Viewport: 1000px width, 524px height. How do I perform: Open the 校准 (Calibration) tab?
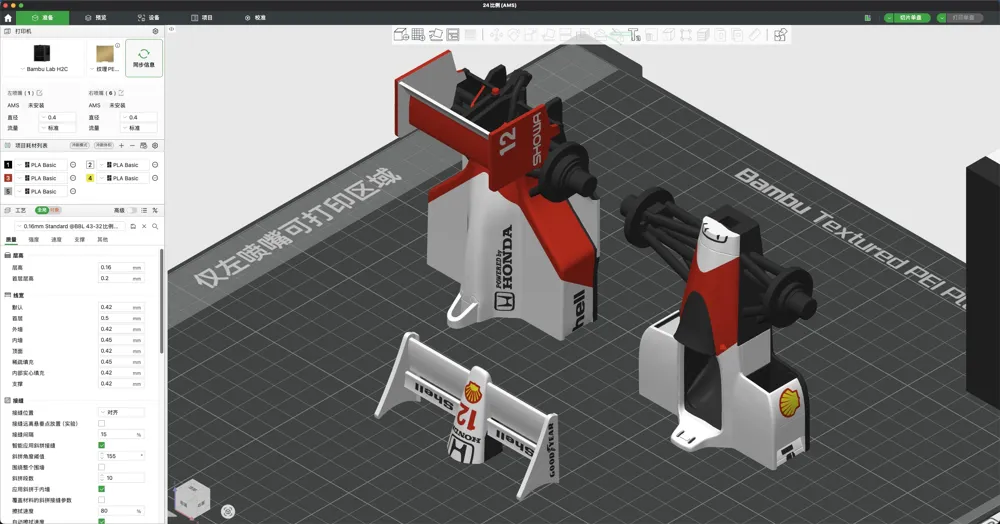click(x=255, y=18)
